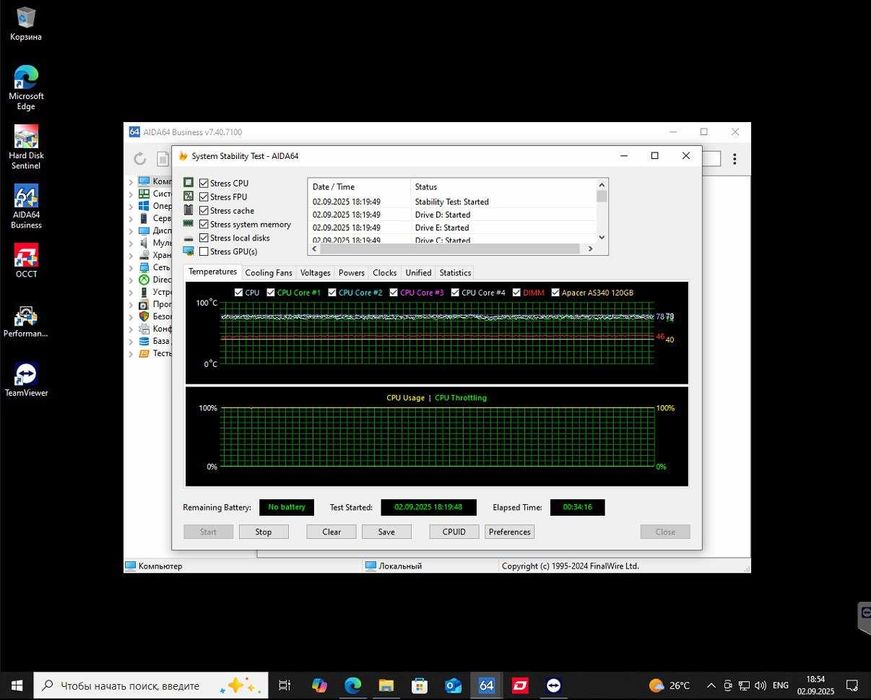
Task: Uncheck the Stress local disks checkbox
Action: click(204, 238)
